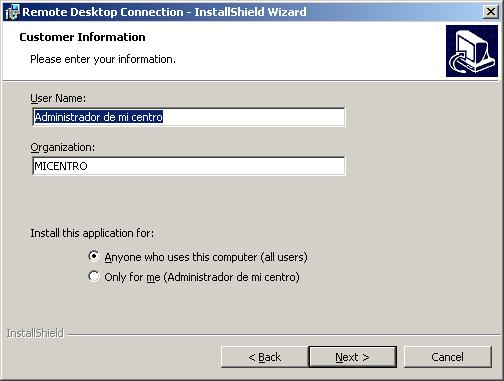Click the Organization label

[x=63, y=147]
